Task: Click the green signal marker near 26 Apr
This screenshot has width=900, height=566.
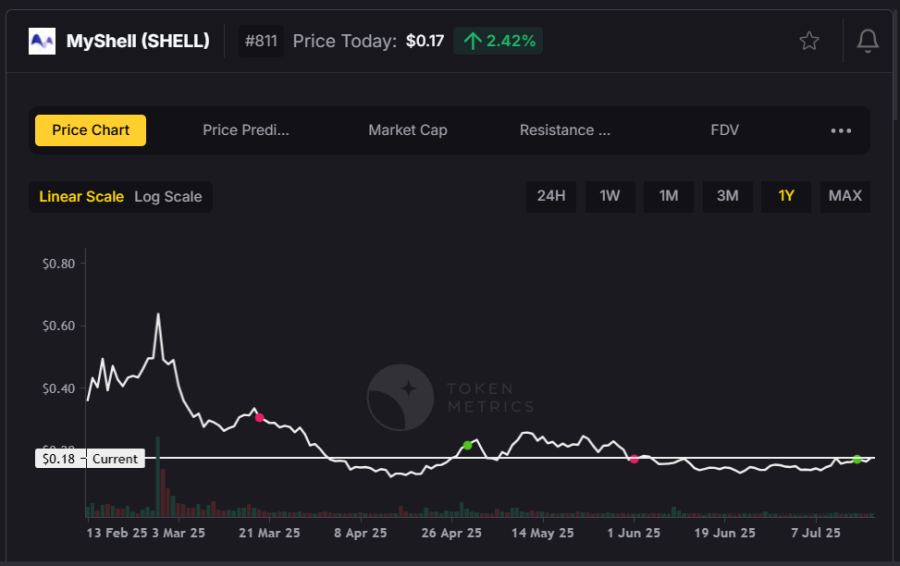Action: point(467,445)
